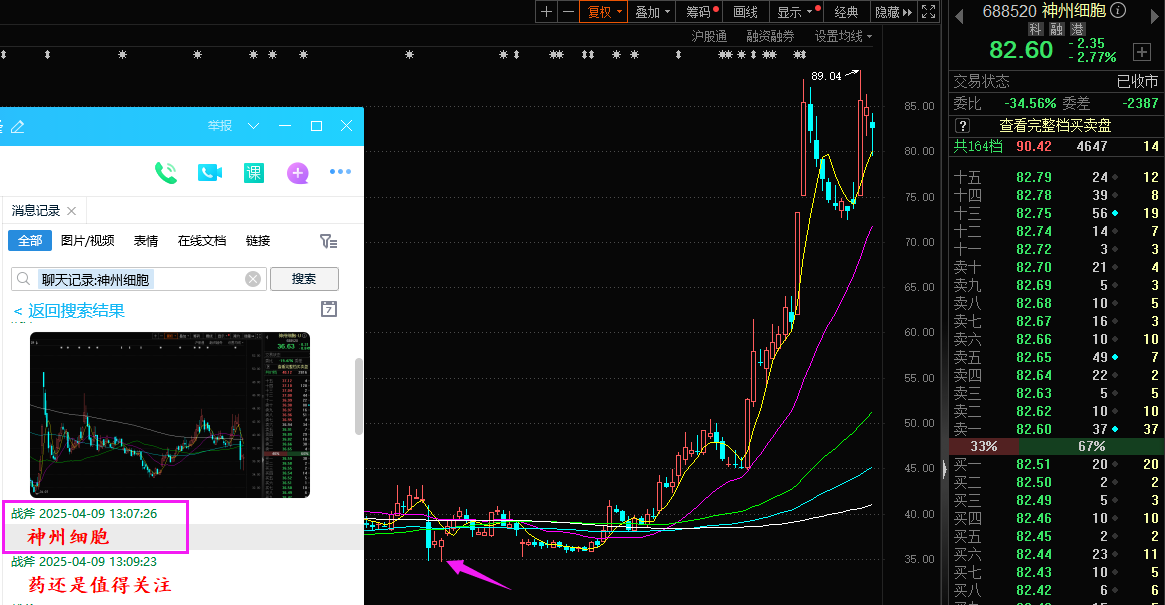Click inside the chat record search field
1165x605 pixels.
click(141, 279)
